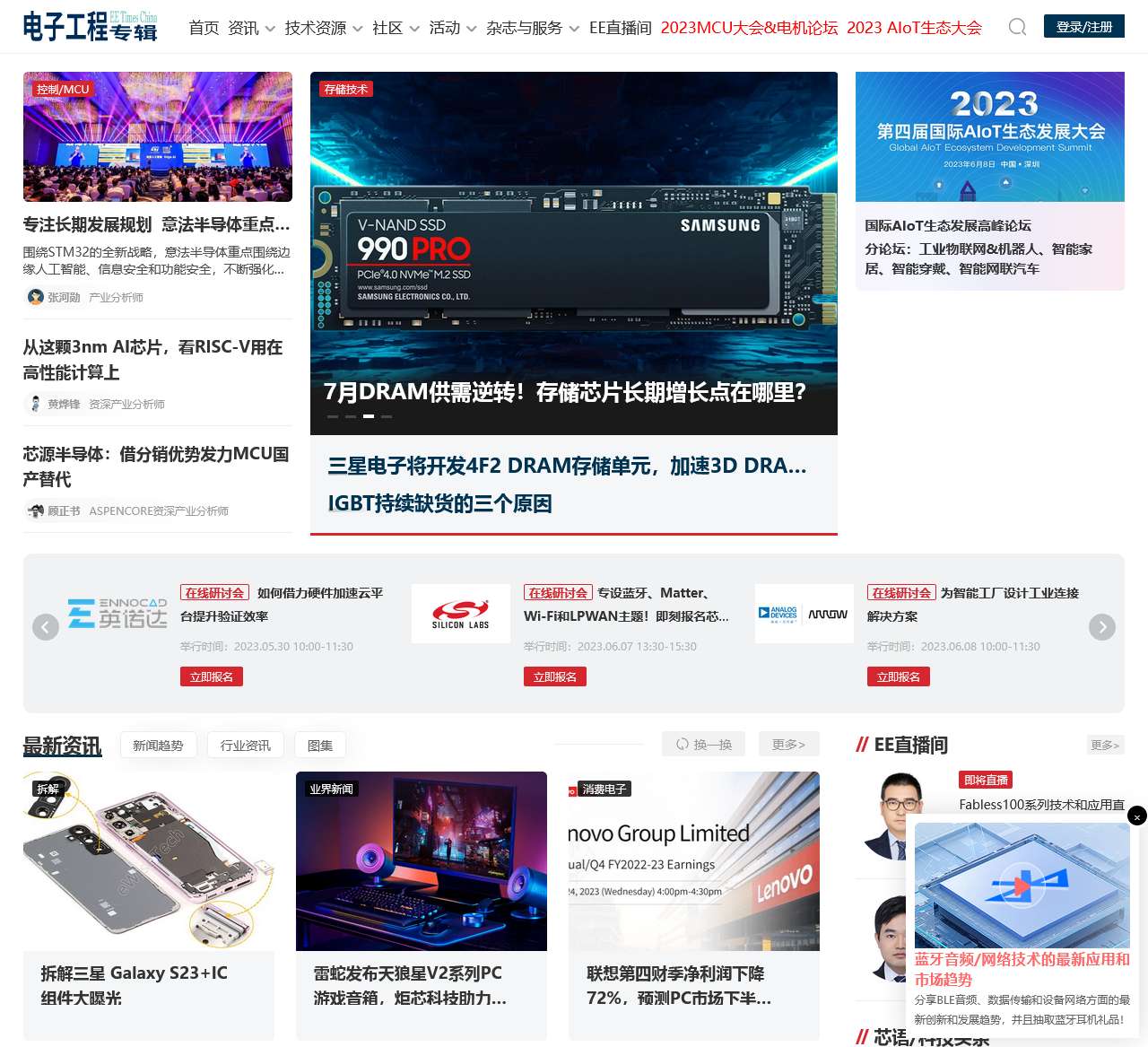
Task: Open the 控制/MCU conference thumbnail
Action: tap(158, 136)
